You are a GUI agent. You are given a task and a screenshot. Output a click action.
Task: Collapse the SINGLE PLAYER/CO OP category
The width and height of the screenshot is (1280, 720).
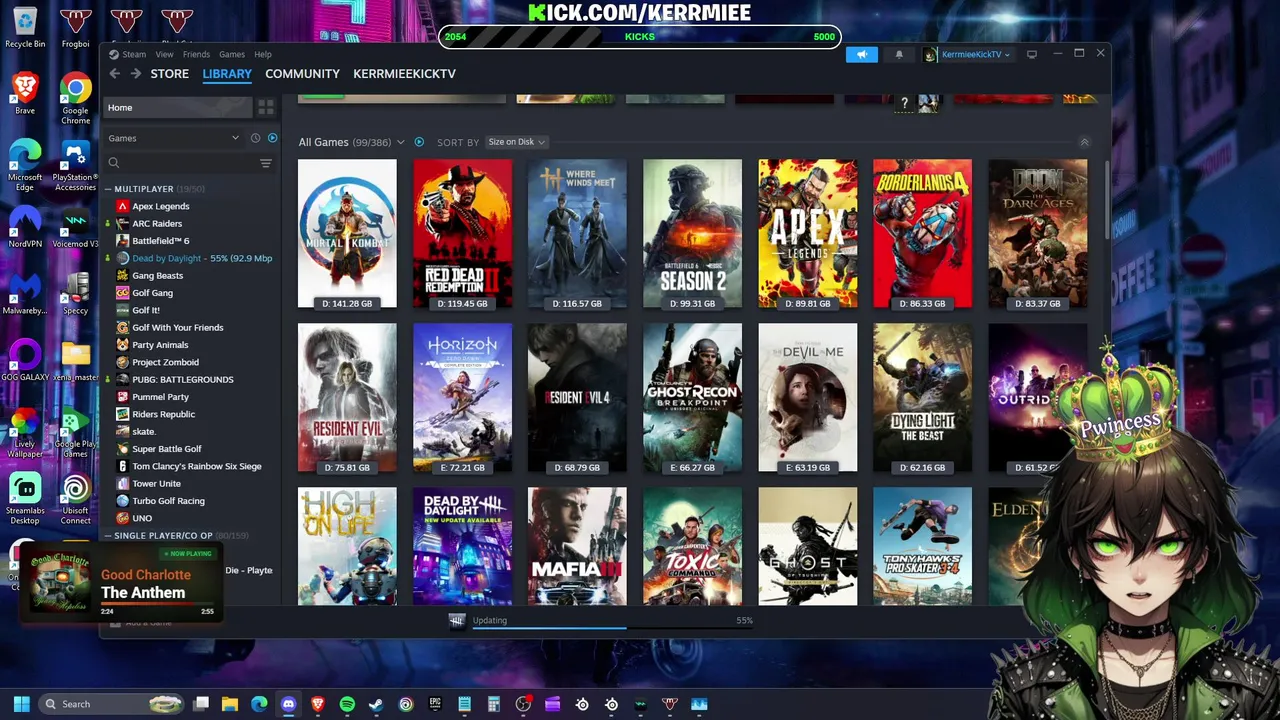point(108,536)
